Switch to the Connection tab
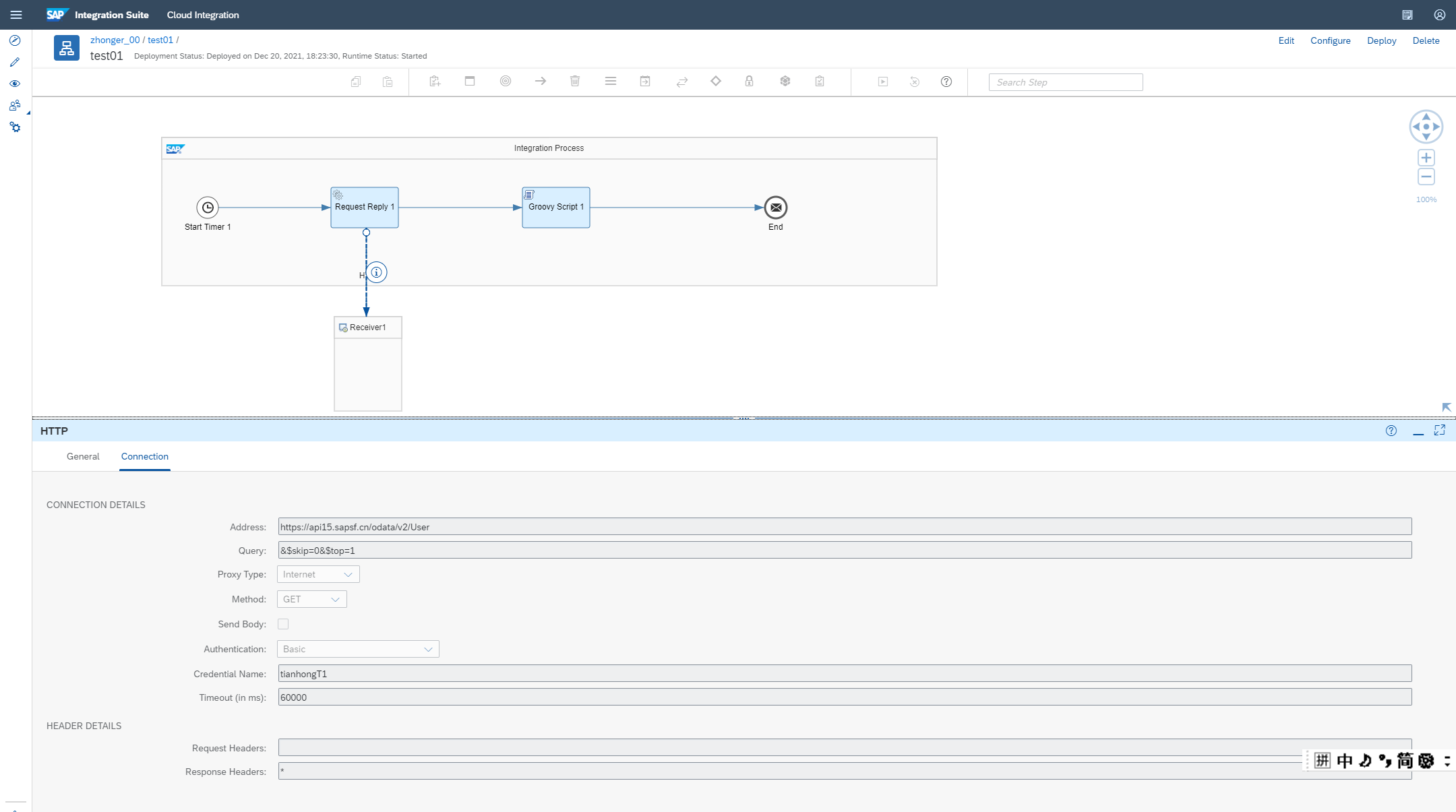 (145, 456)
